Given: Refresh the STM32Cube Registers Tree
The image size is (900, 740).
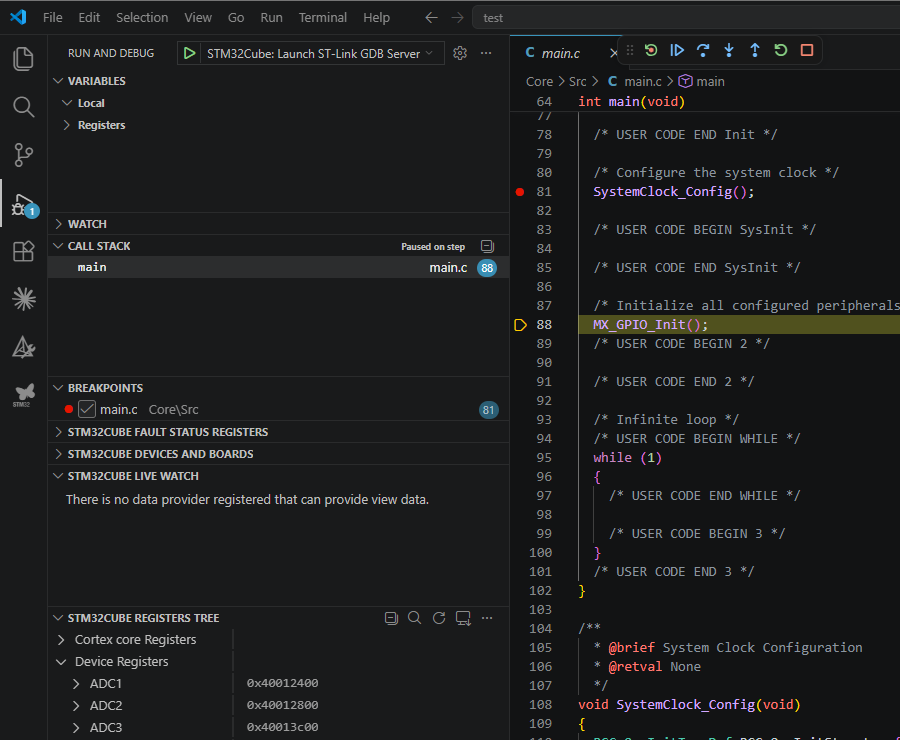Looking at the screenshot, I should tap(439, 618).
